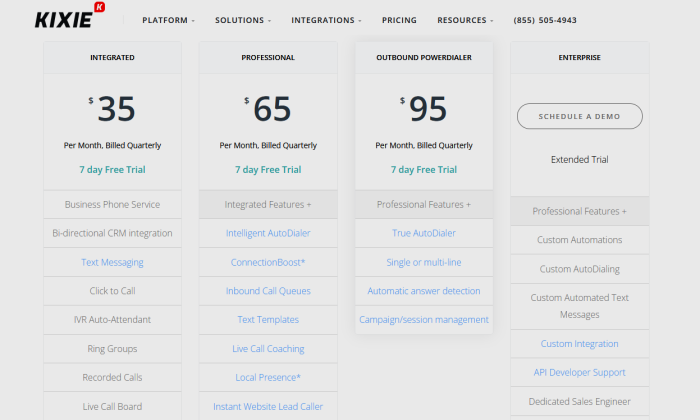Screen dimensions: 700x420
Task: Start Outbound Powerdialer 7 day Free Trial
Action: 424,170
